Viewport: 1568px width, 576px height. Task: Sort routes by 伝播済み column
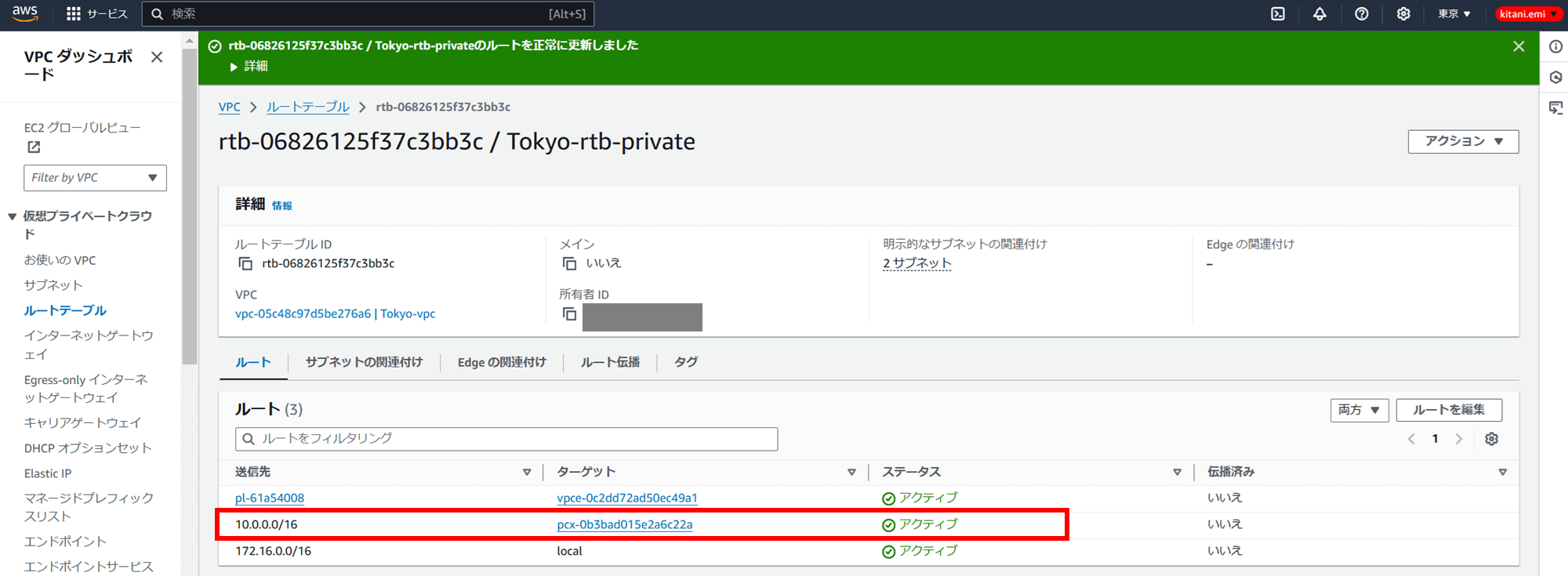(1502, 473)
